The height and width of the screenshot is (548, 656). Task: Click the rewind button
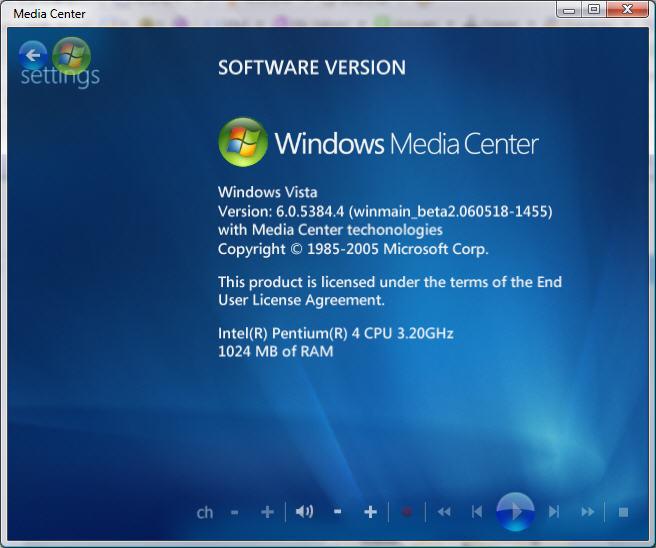click(444, 512)
